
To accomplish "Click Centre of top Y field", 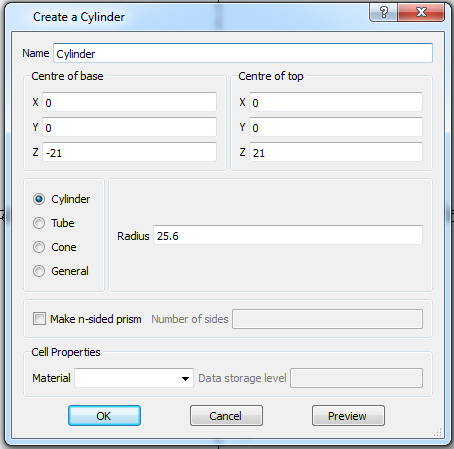I will click(336, 127).
